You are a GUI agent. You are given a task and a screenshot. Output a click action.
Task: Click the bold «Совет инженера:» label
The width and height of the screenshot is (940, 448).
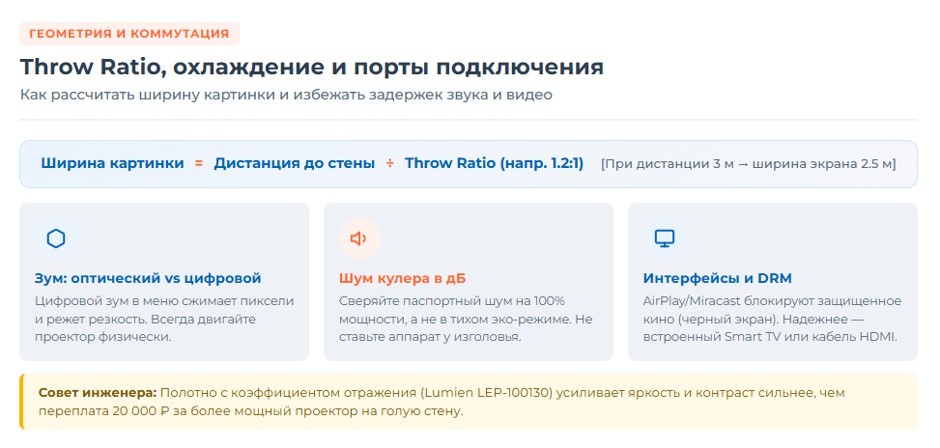tap(98, 393)
